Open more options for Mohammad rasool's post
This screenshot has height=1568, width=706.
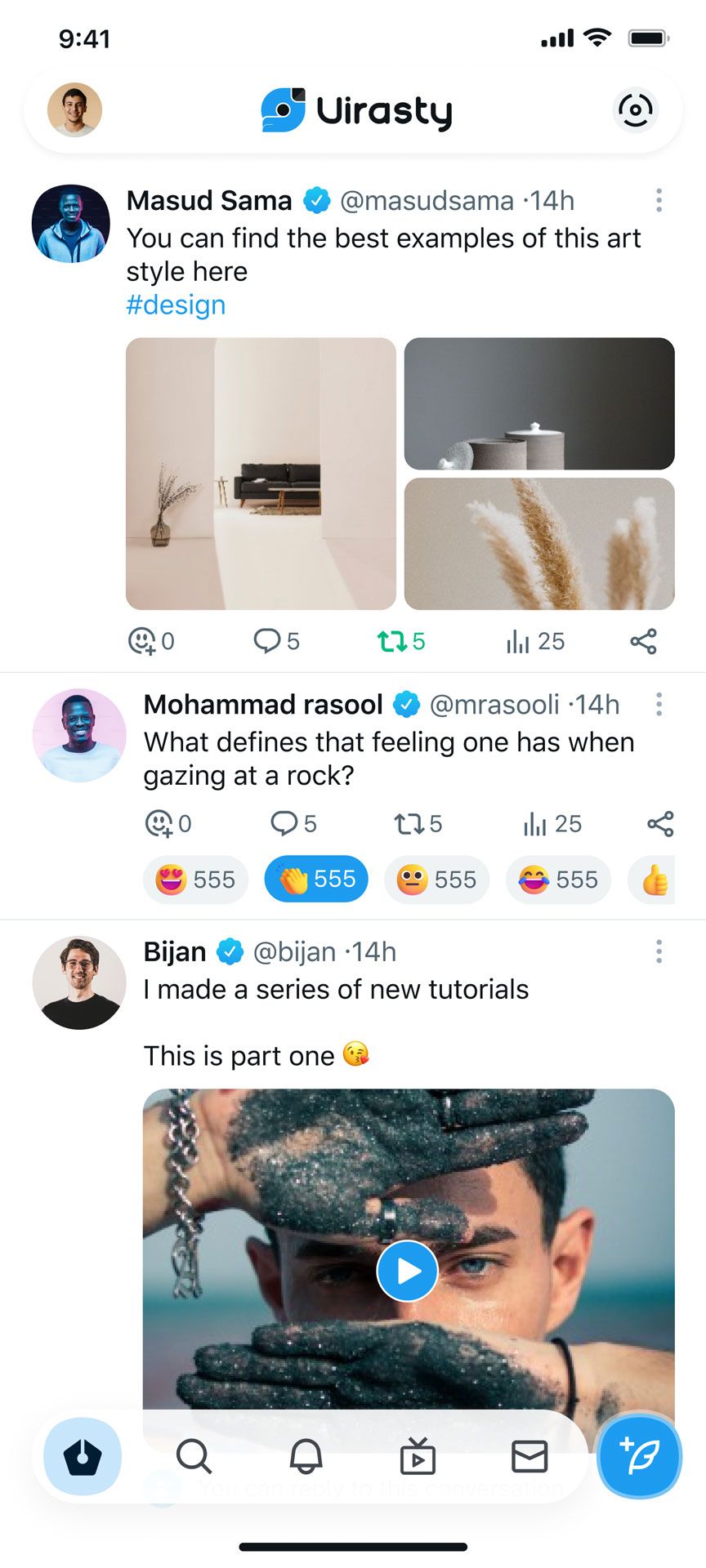[659, 704]
